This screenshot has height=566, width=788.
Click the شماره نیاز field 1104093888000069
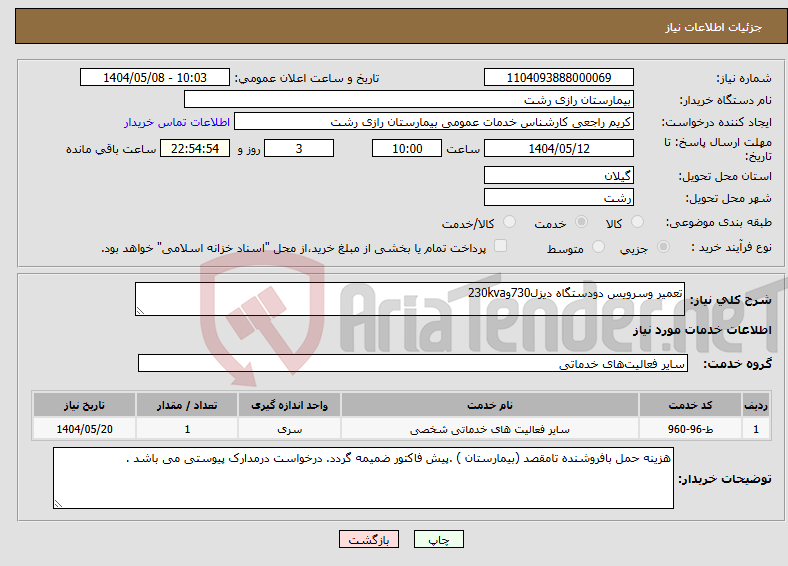[559, 77]
